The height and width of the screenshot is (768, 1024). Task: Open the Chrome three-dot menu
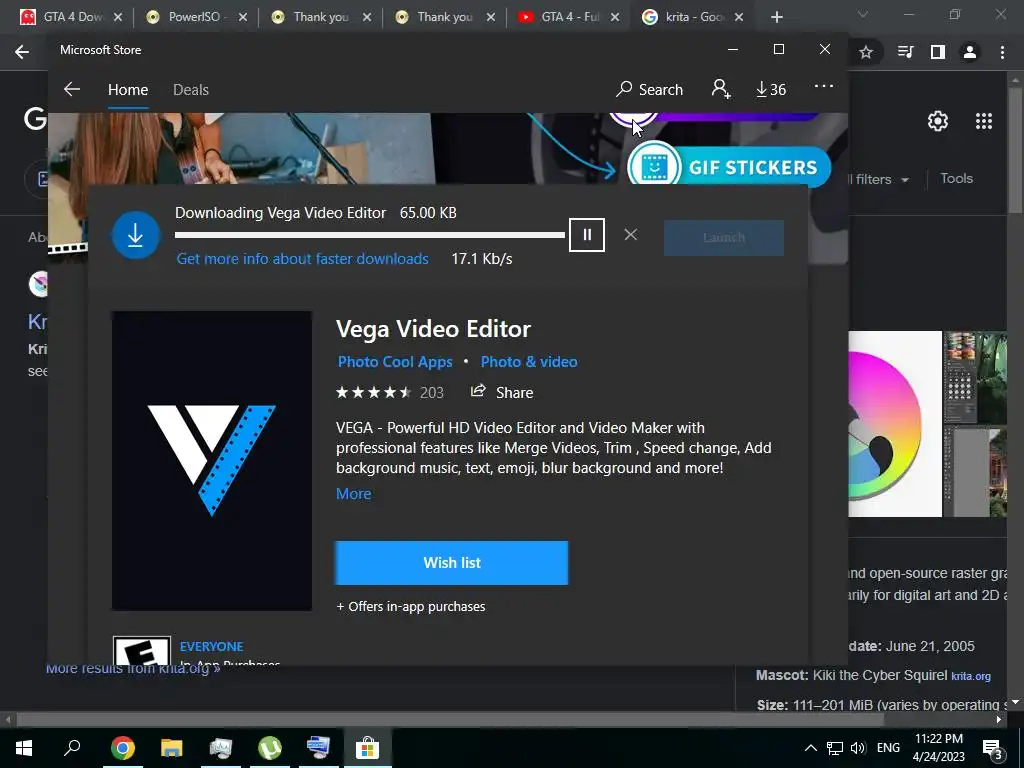coord(1002,52)
